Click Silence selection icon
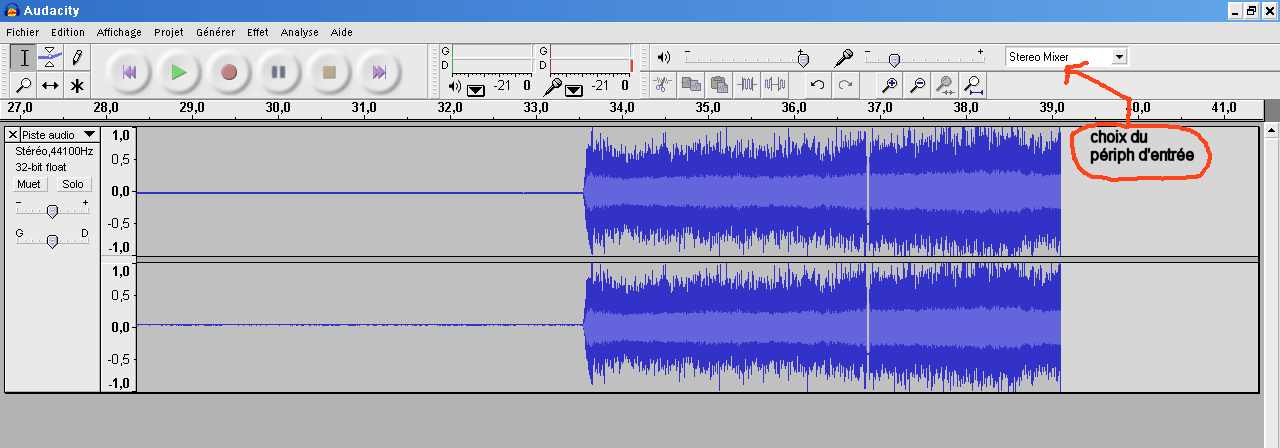The image size is (1280, 448). coord(774,85)
